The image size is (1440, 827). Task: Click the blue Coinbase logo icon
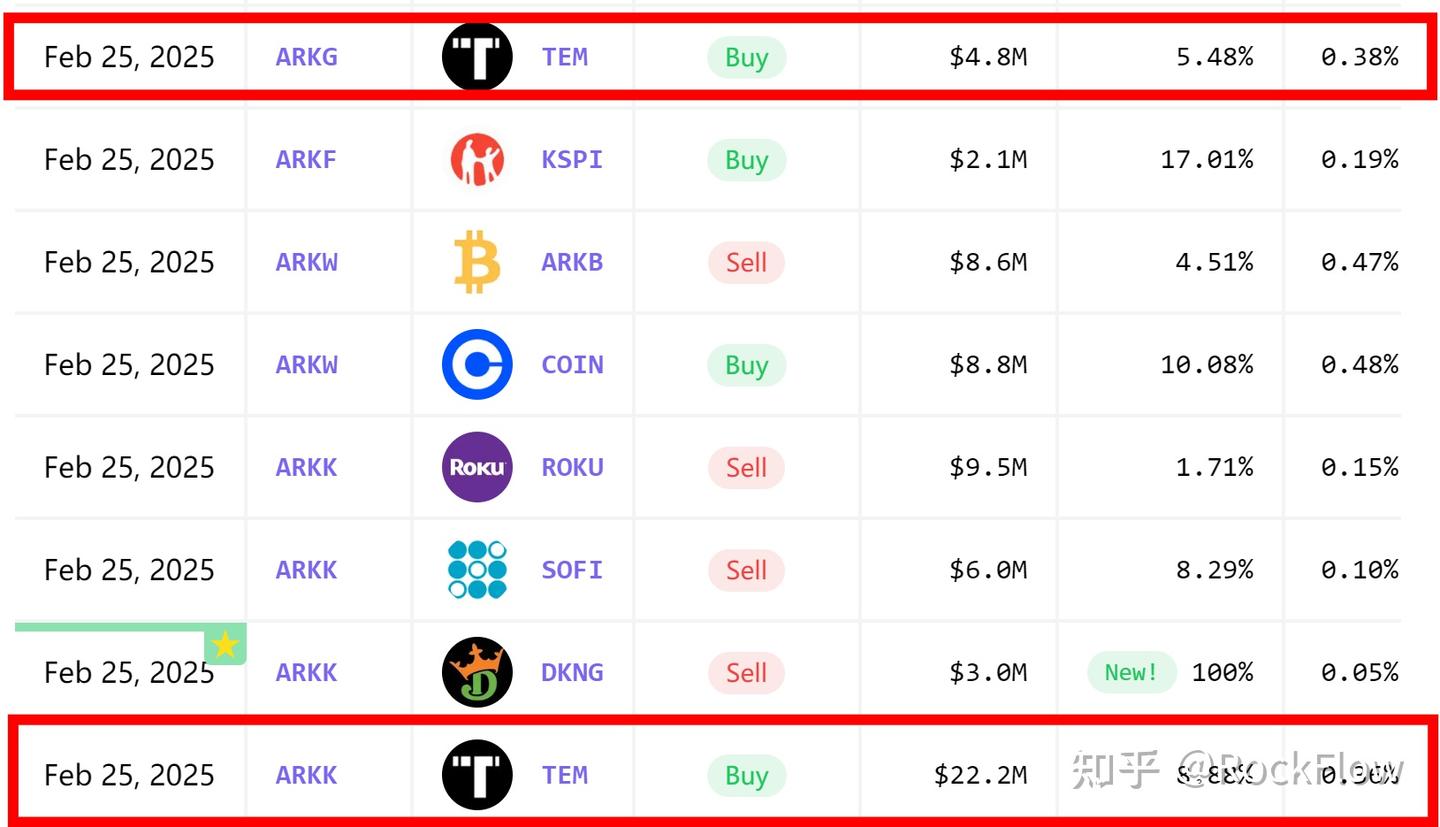tap(477, 365)
